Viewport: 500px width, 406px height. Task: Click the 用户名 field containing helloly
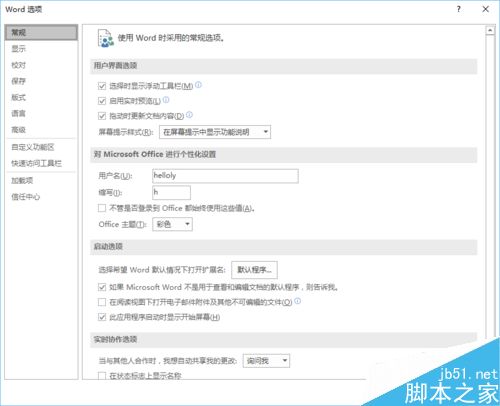tap(225, 176)
